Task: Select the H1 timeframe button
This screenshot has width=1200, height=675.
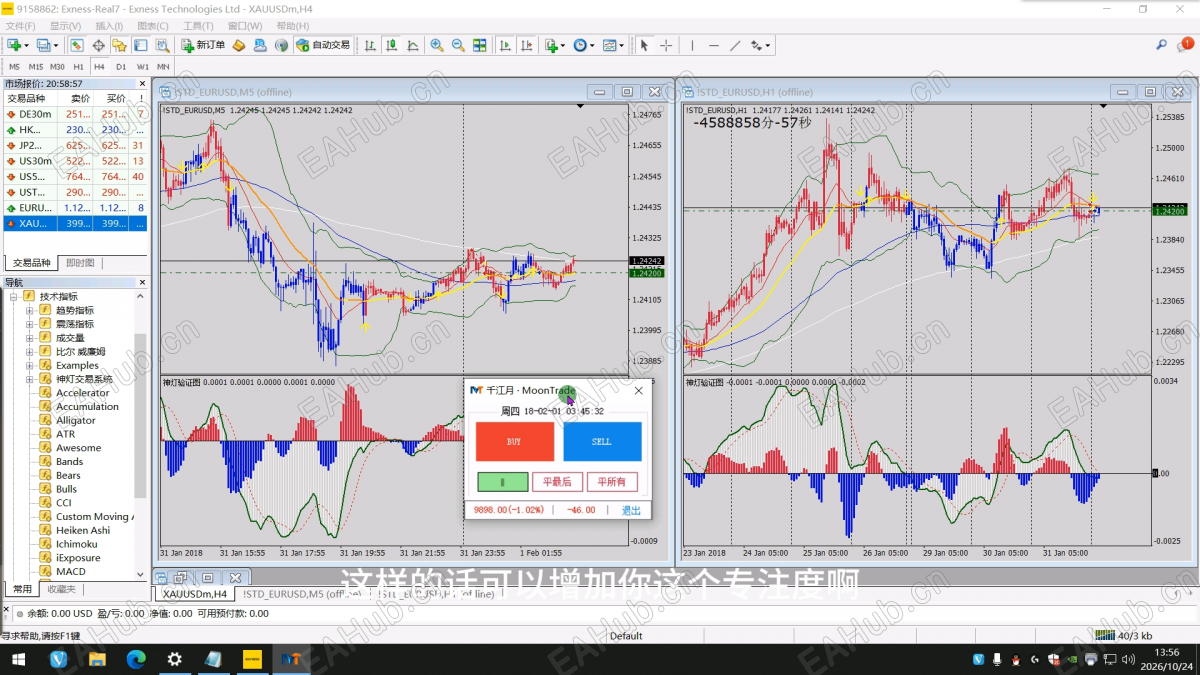Action: (x=78, y=67)
